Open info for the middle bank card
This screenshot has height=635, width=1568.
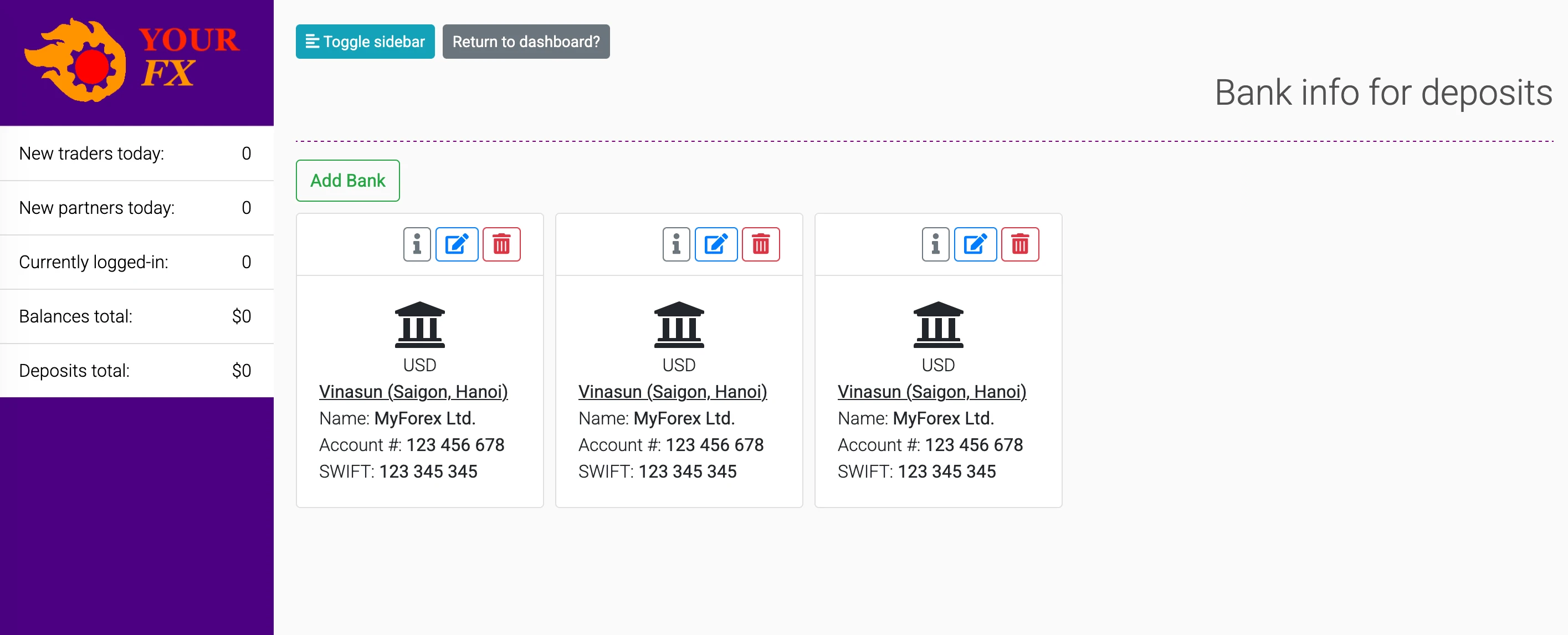[x=675, y=244]
